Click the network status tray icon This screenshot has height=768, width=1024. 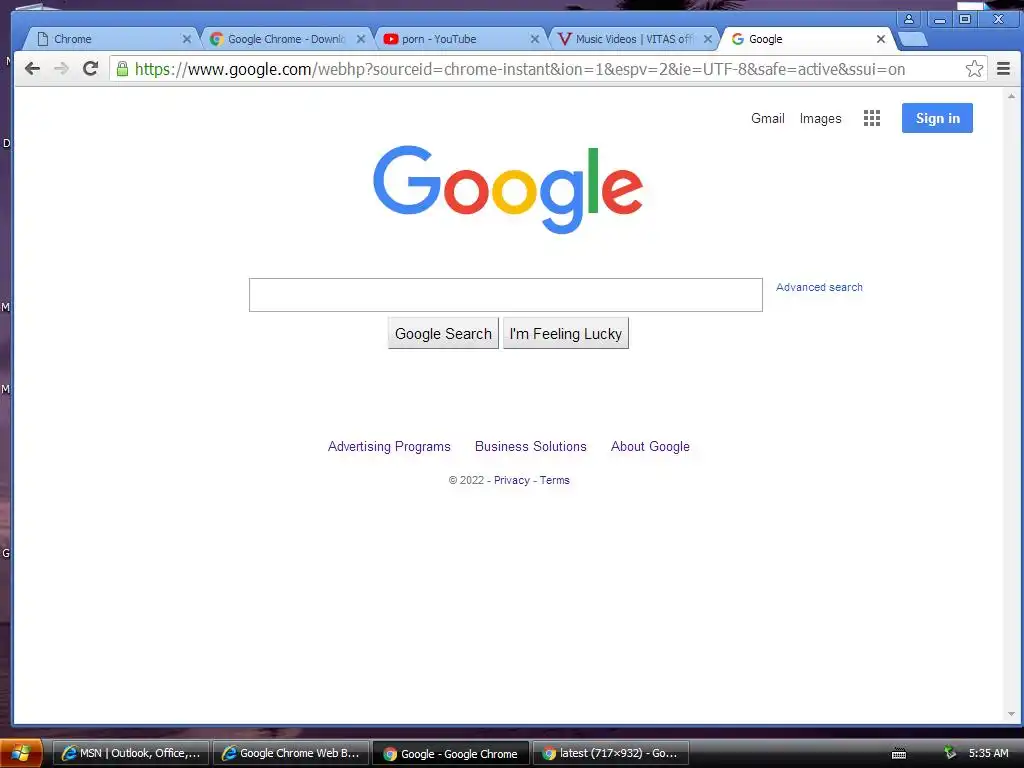coord(950,753)
